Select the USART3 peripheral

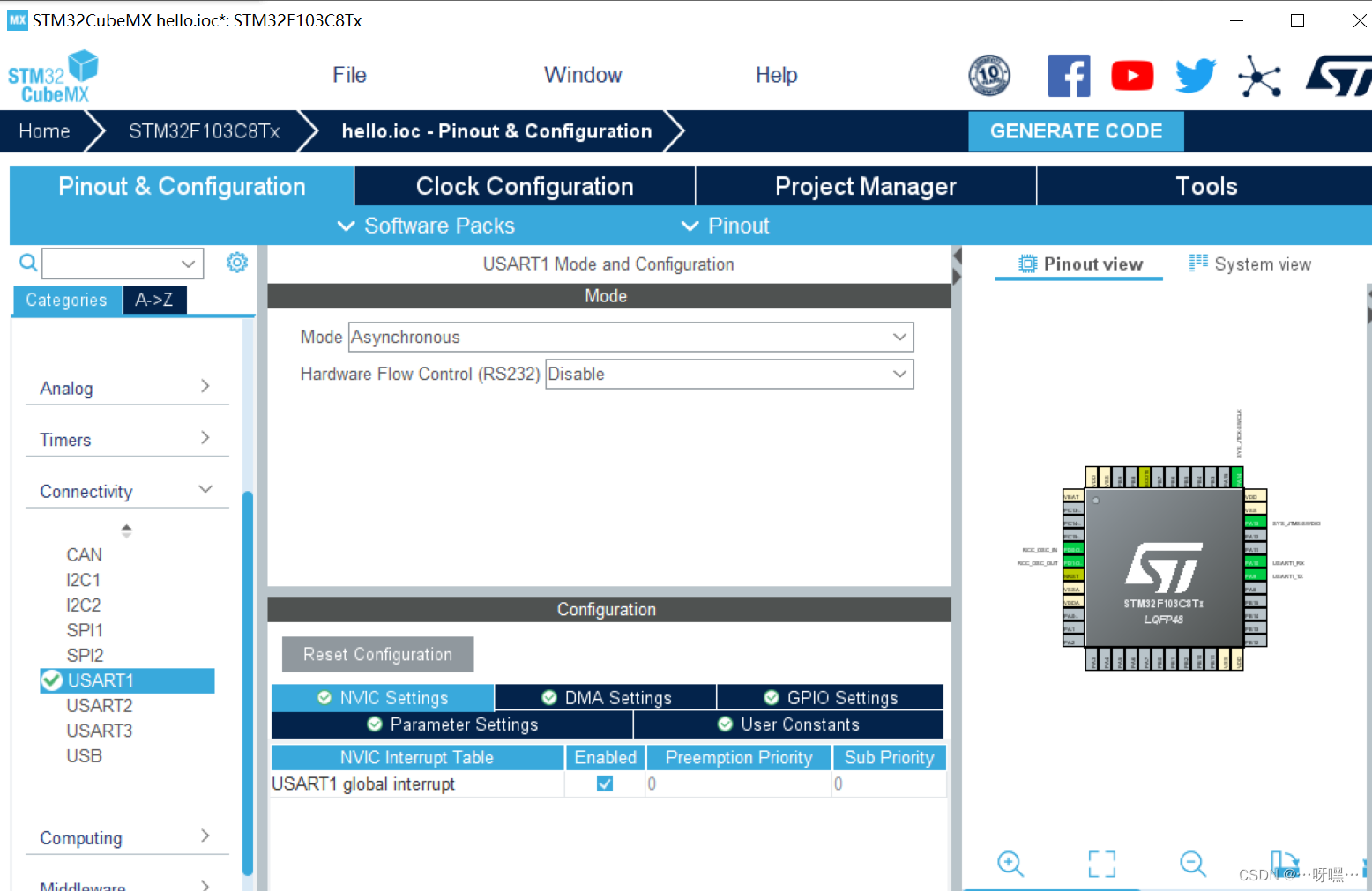click(x=100, y=731)
